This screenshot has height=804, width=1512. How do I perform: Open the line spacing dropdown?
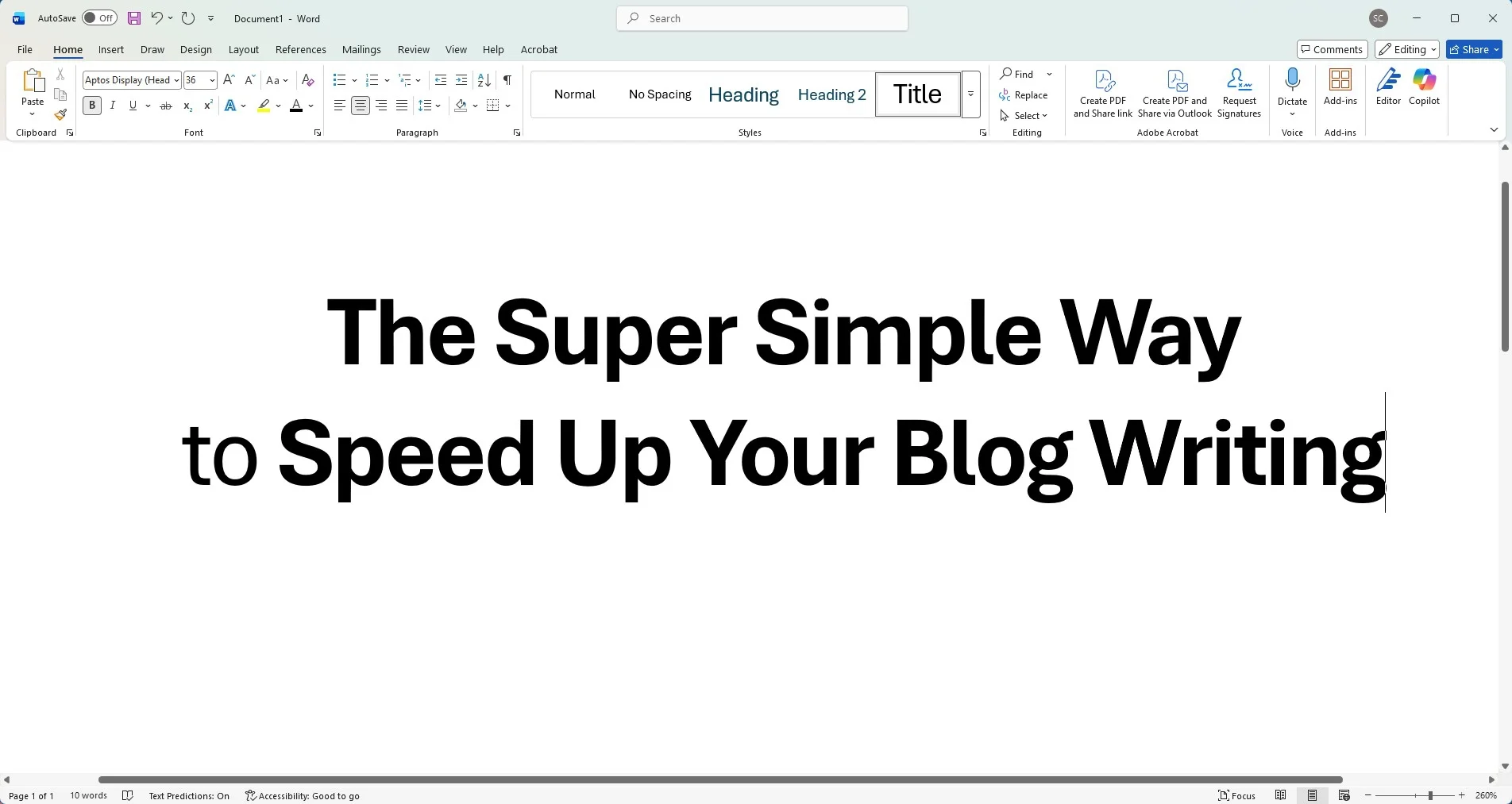439,106
